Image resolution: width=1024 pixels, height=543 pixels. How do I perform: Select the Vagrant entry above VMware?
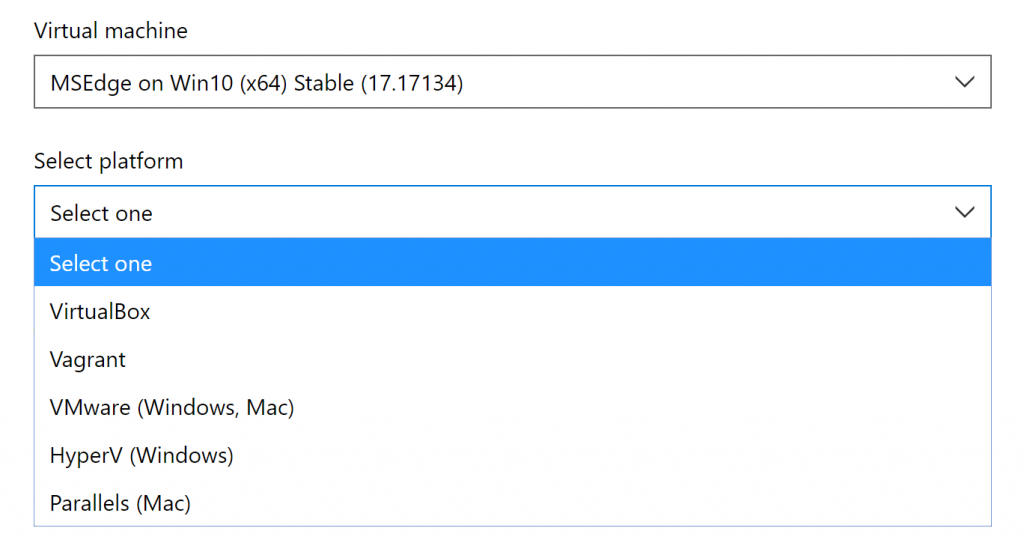point(88,360)
